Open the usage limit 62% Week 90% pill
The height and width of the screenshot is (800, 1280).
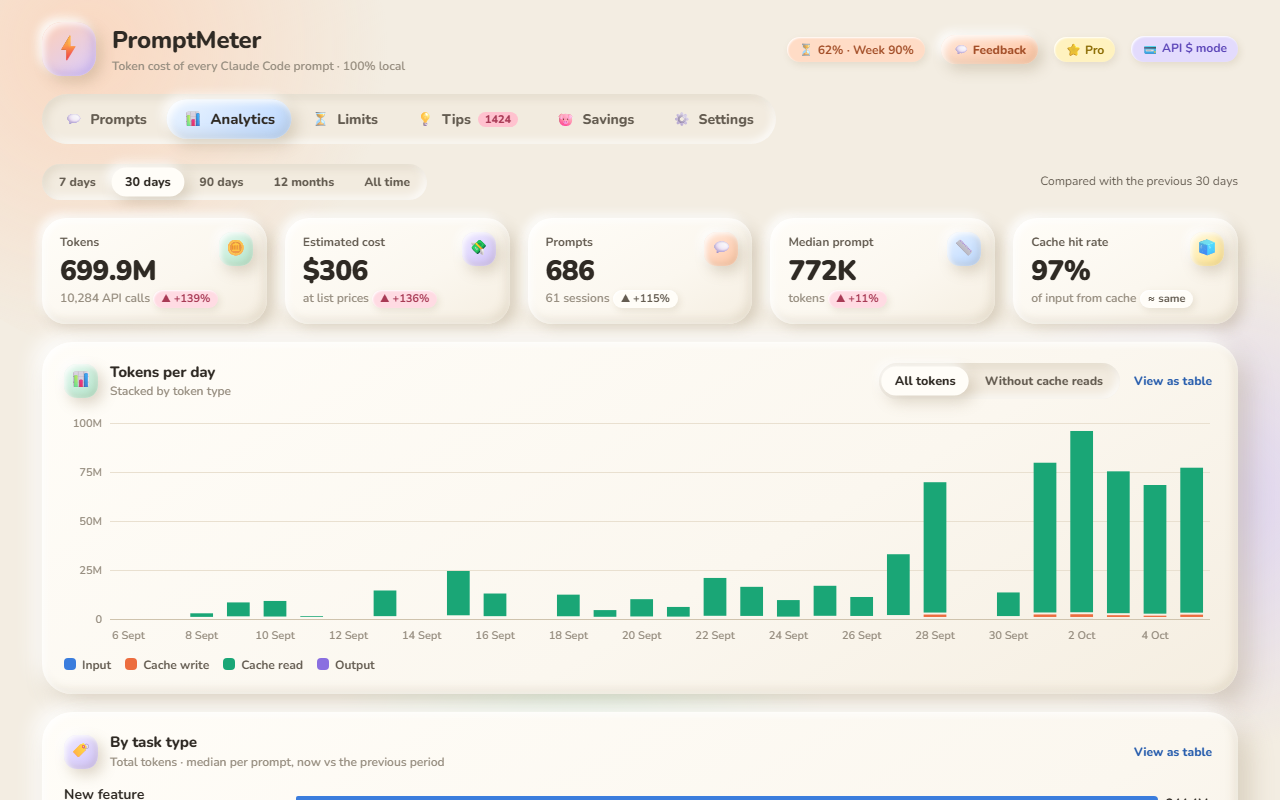(x=857, y=50)
